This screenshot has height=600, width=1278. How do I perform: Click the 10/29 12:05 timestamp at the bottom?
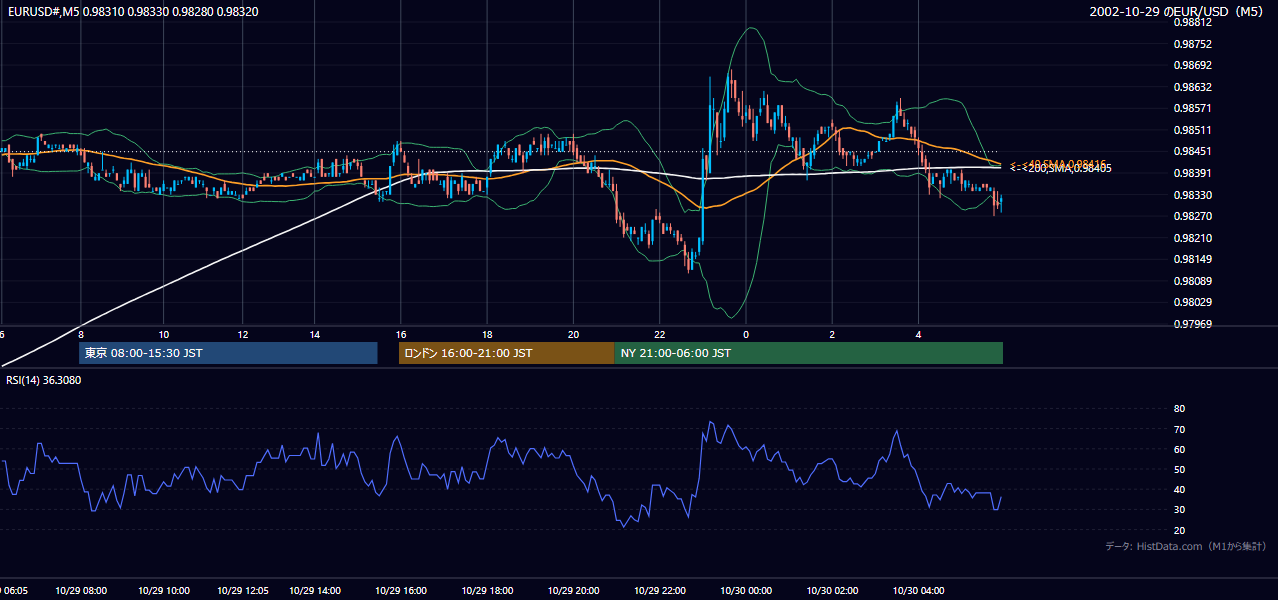tap(241, 590)
